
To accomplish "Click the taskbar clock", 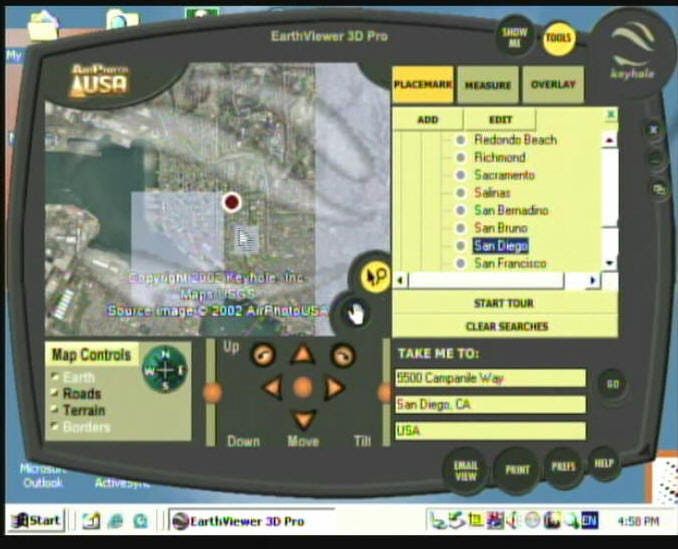I will [x=638, y=521].
